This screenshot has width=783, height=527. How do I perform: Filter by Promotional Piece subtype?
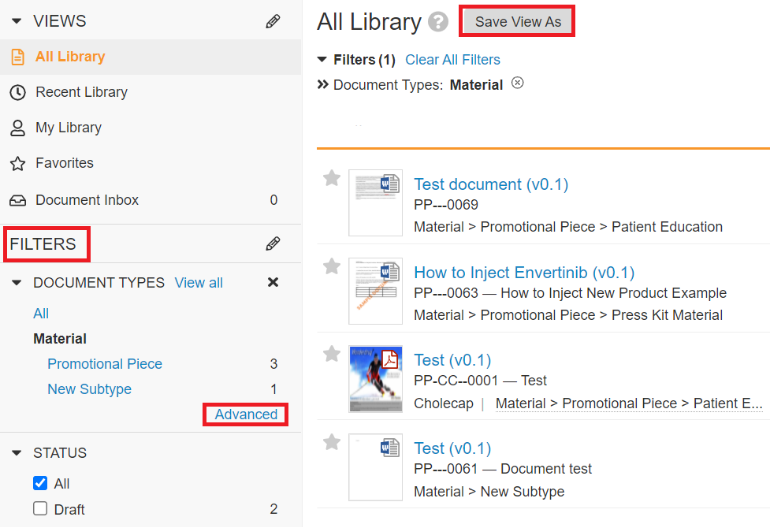pos(105,364)
